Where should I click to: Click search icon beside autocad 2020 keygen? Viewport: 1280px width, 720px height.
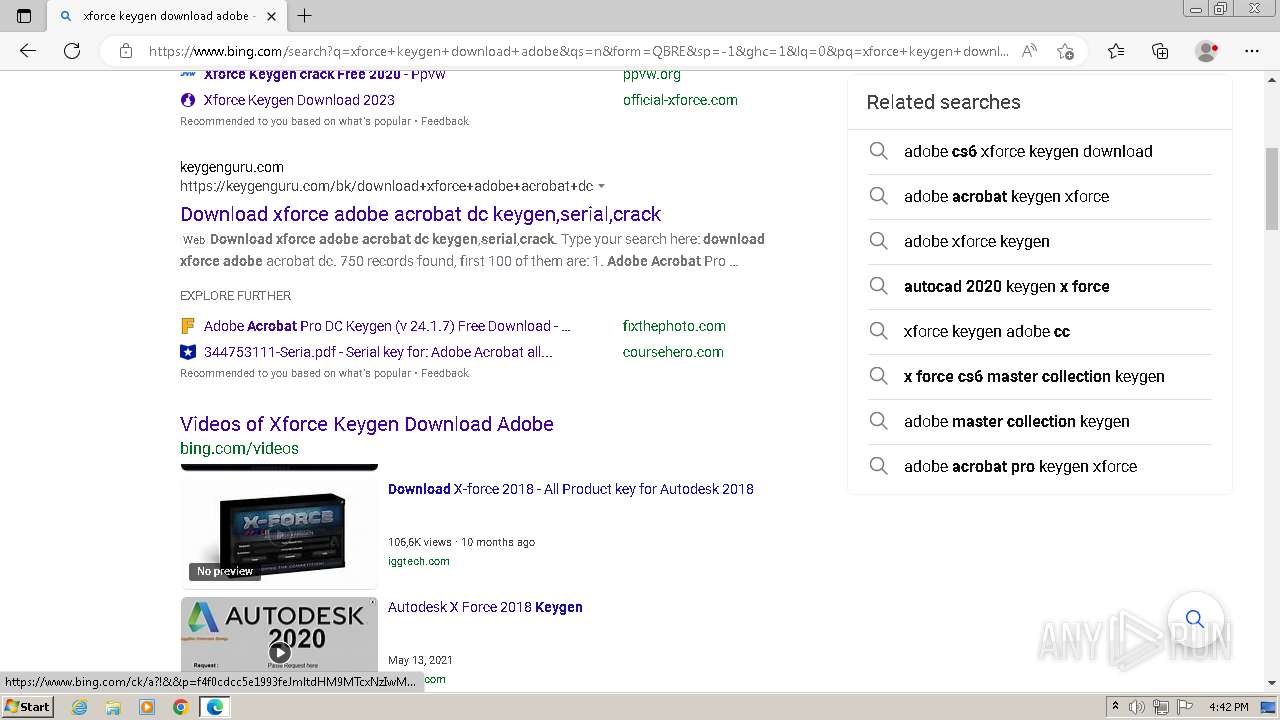(878, 286)
